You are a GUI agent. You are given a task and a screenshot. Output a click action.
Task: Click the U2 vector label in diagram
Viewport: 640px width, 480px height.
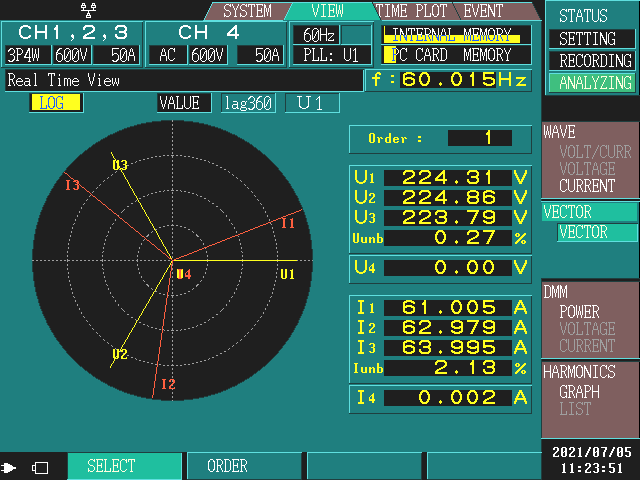coord(120,354)
